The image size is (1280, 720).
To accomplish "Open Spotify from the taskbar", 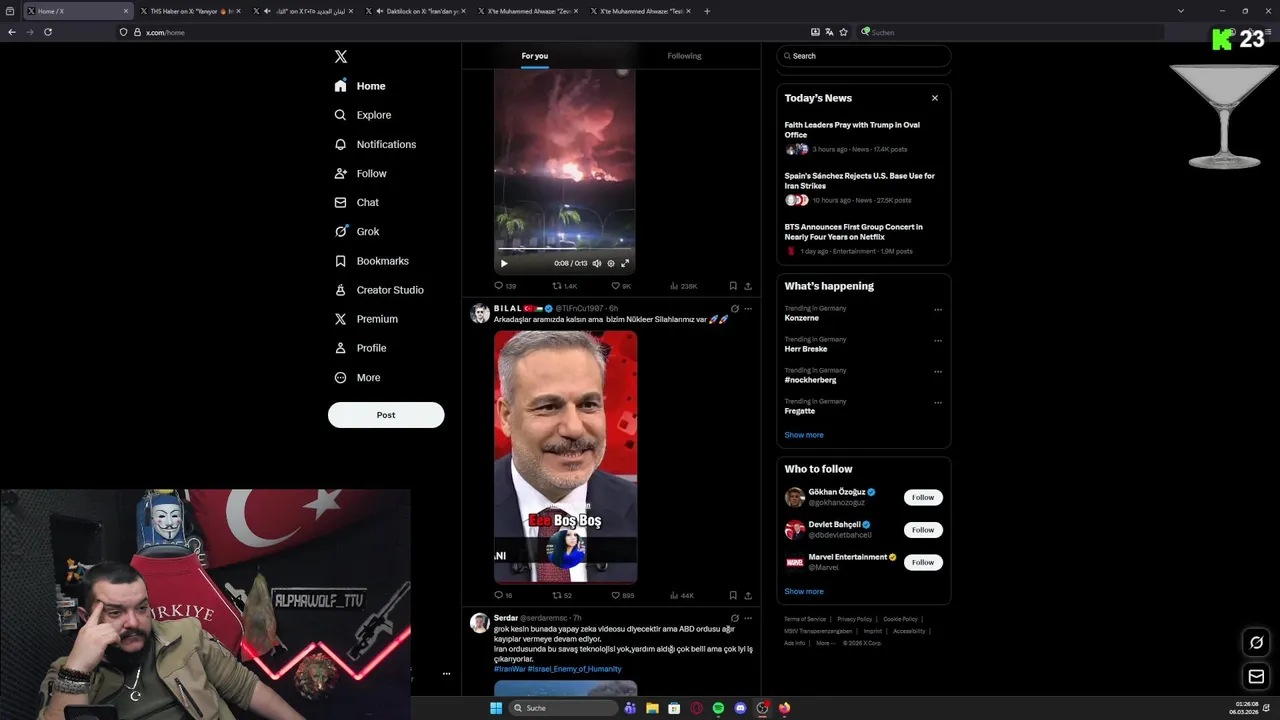I will click(718, 708).
